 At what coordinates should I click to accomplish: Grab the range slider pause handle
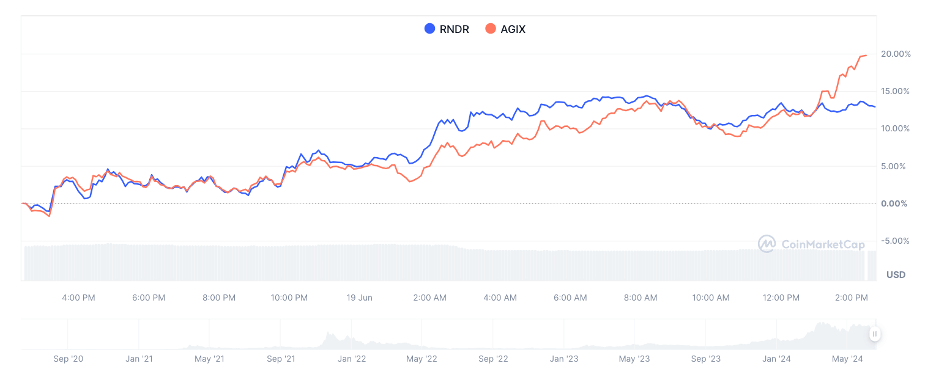[x=875, y=334]
